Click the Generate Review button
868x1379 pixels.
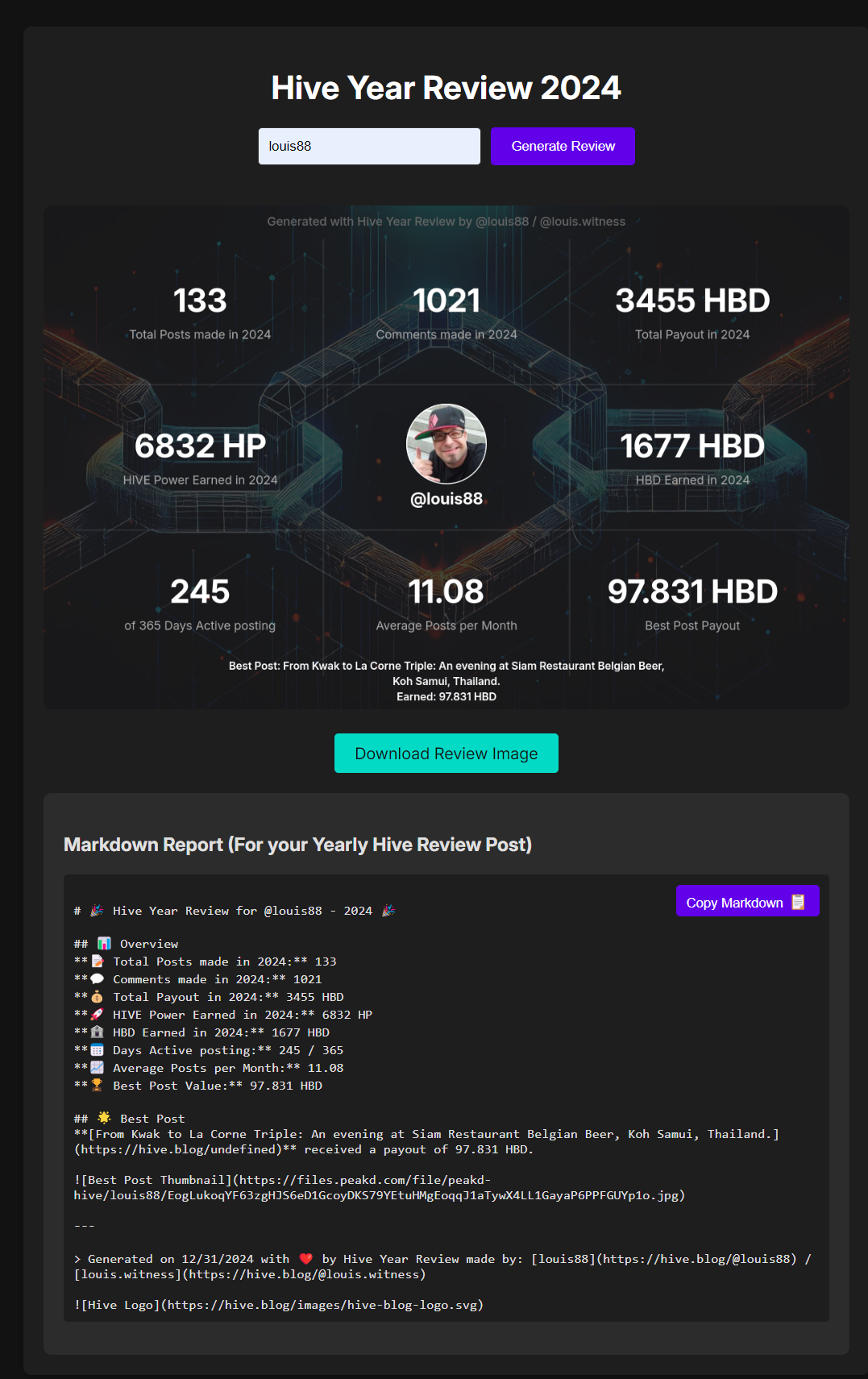pyautogui.click(x=563, y=146)
